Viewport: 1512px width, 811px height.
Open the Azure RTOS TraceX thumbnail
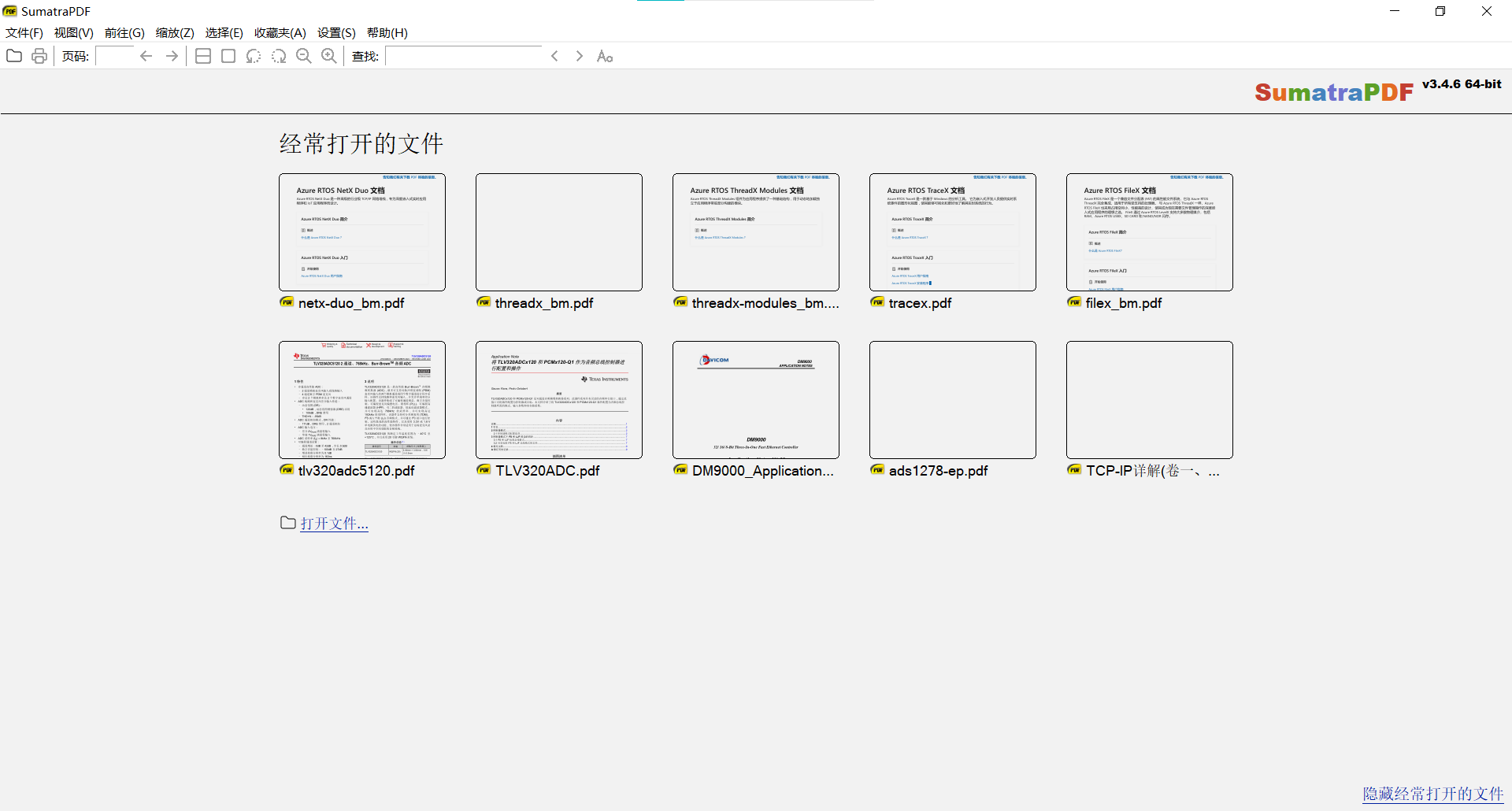pos(953,232)
